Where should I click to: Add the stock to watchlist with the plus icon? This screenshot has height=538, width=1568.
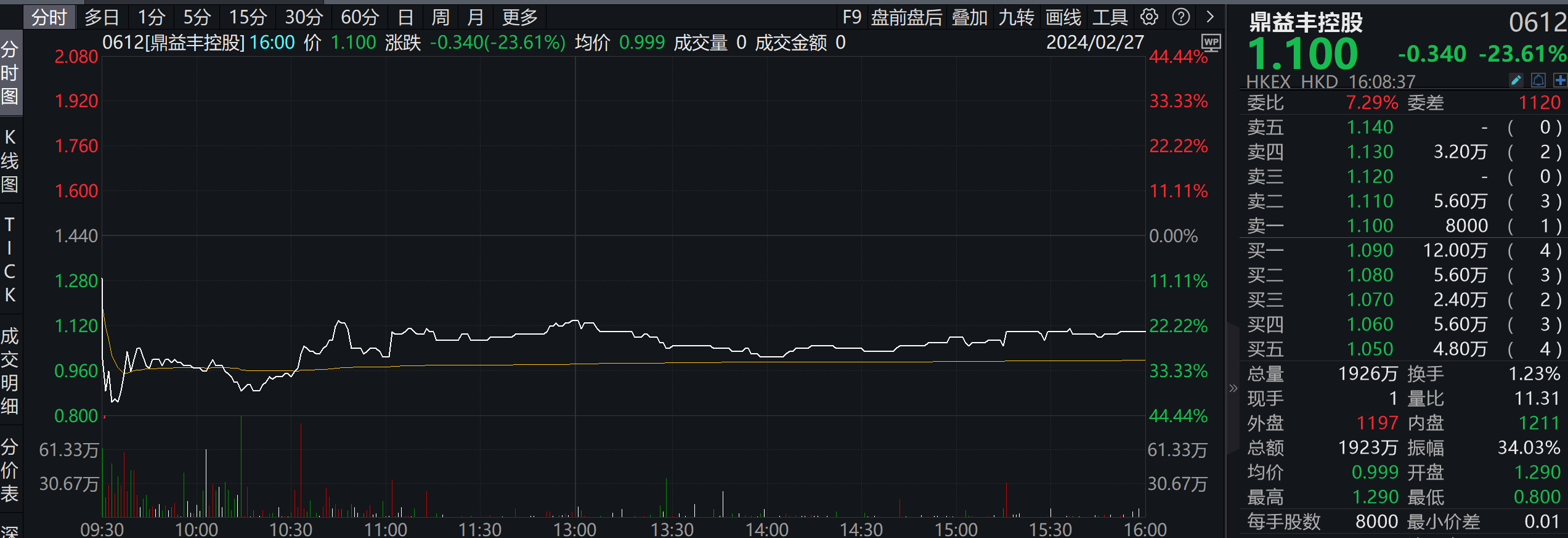[1560, 81]
